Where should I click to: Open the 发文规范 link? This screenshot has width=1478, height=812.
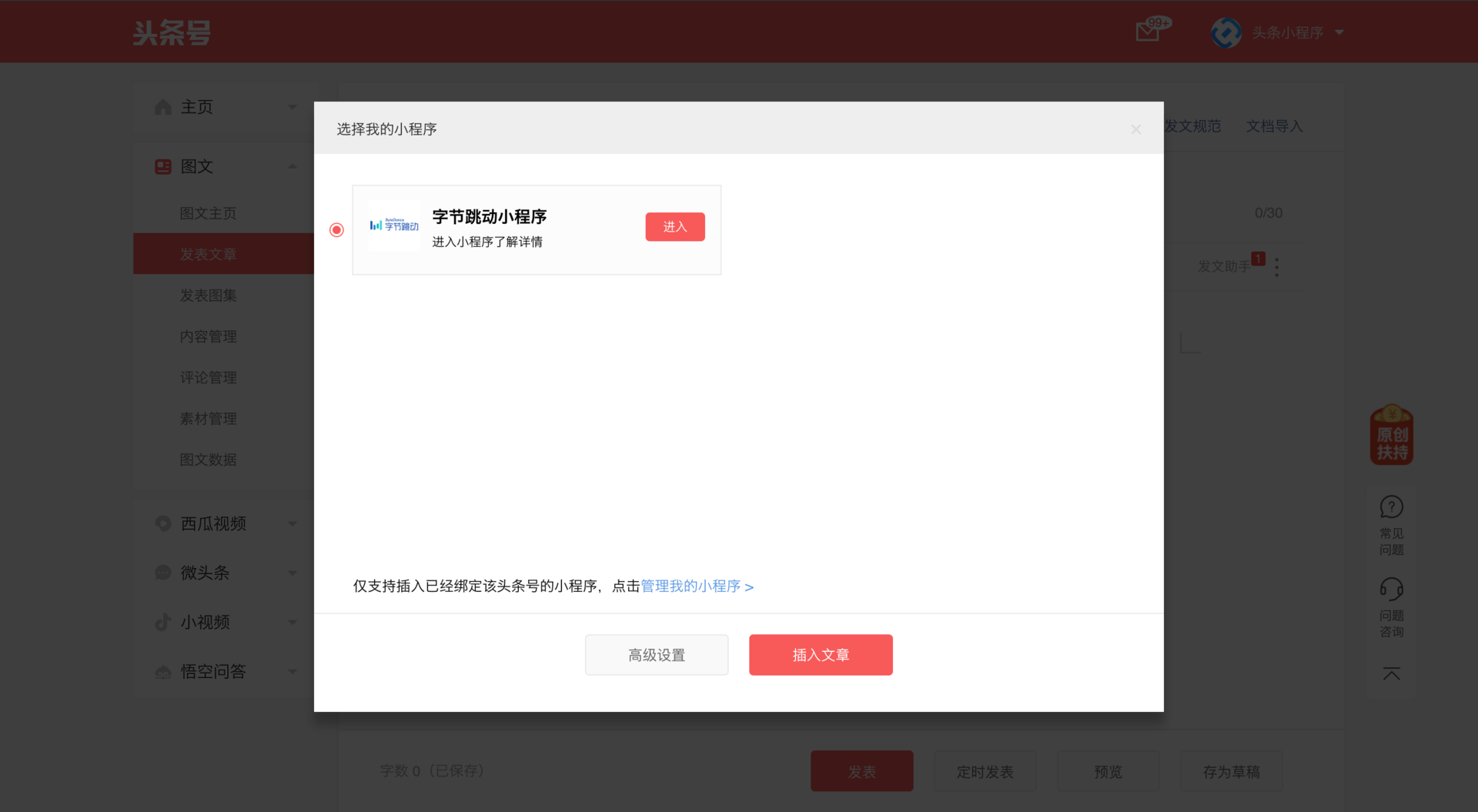coord(1192,126)
